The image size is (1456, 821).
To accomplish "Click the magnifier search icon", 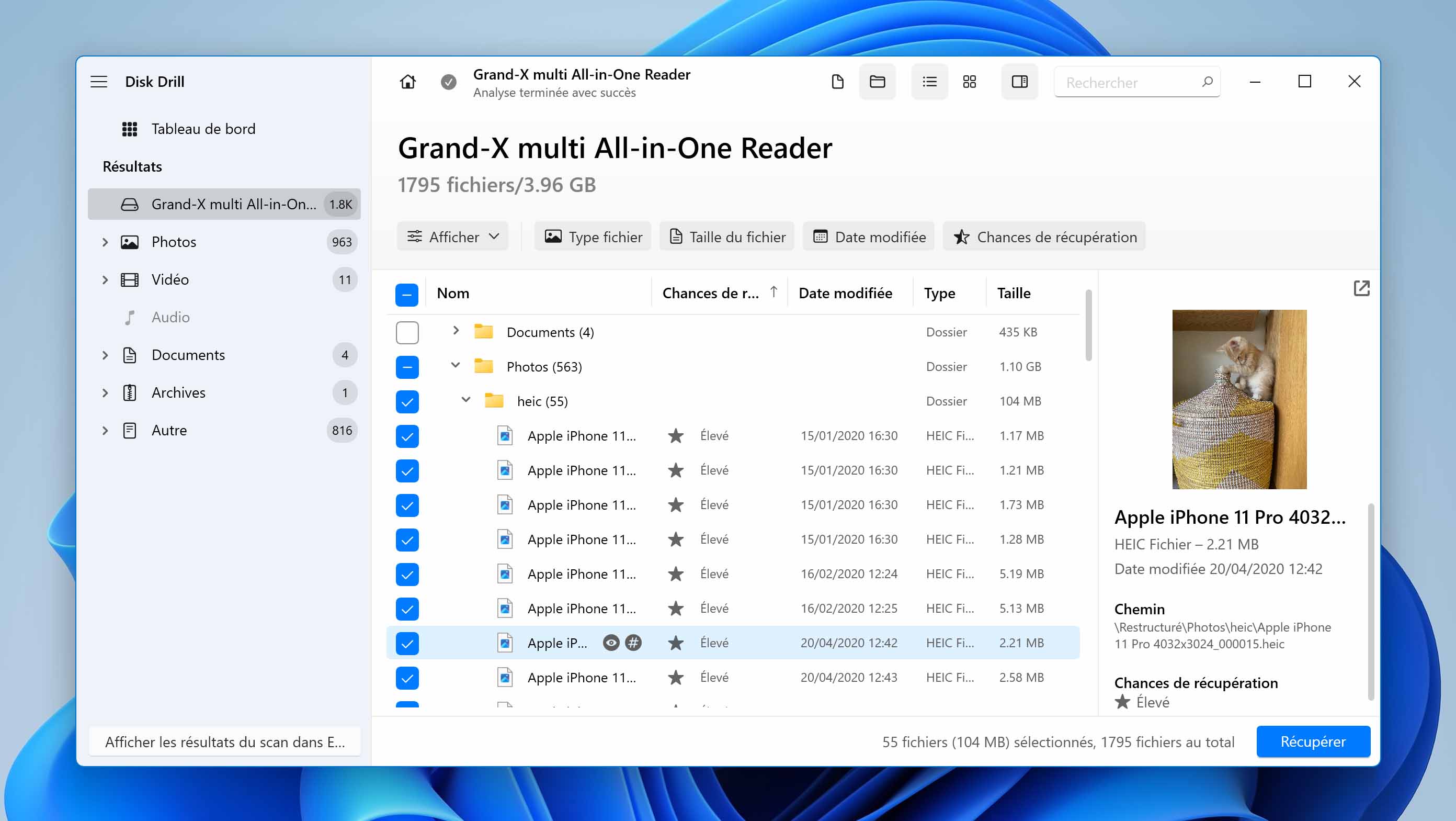I will (1207, 82).
